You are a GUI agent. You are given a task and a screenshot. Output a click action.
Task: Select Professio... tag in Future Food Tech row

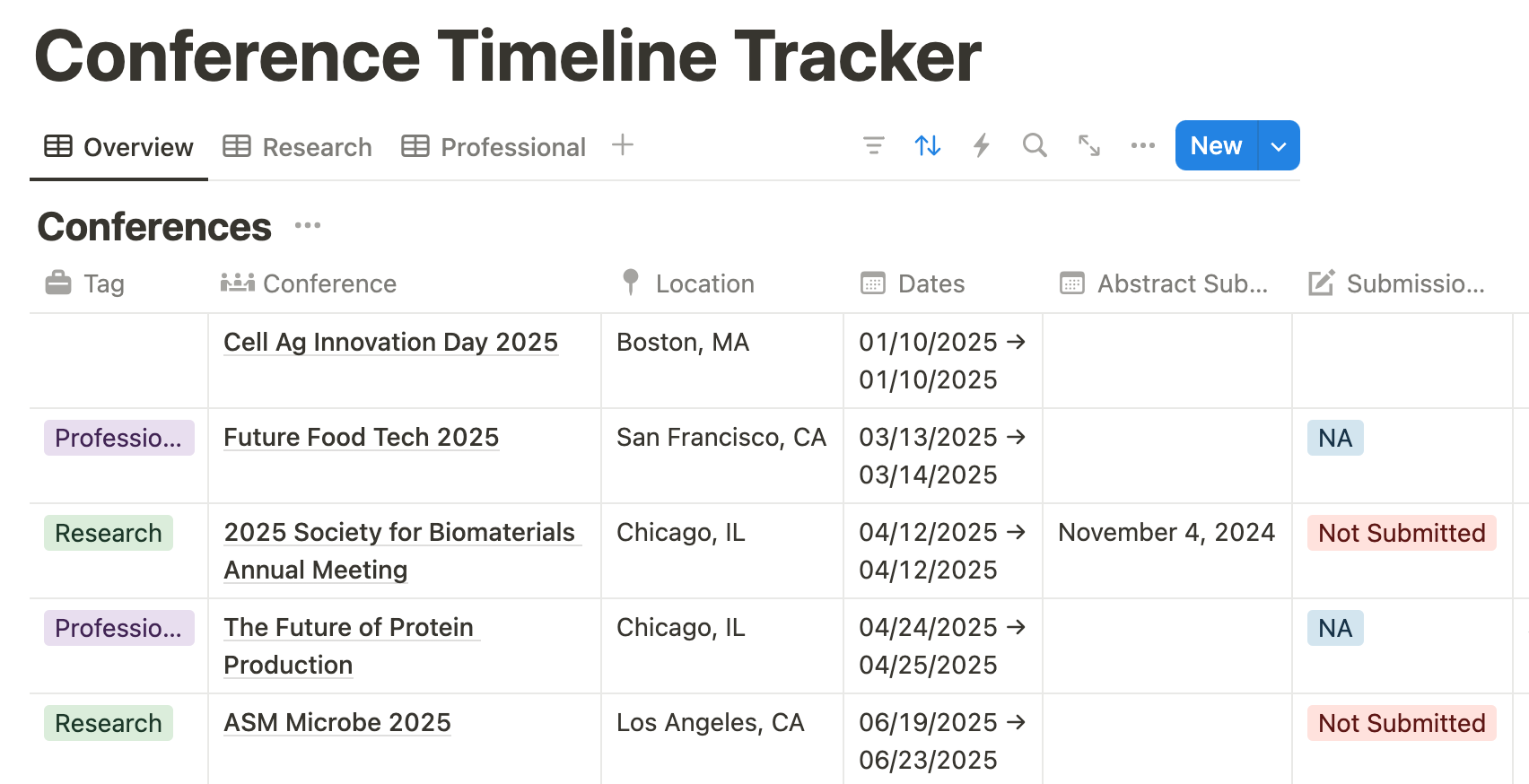click(x=119, y=438)
